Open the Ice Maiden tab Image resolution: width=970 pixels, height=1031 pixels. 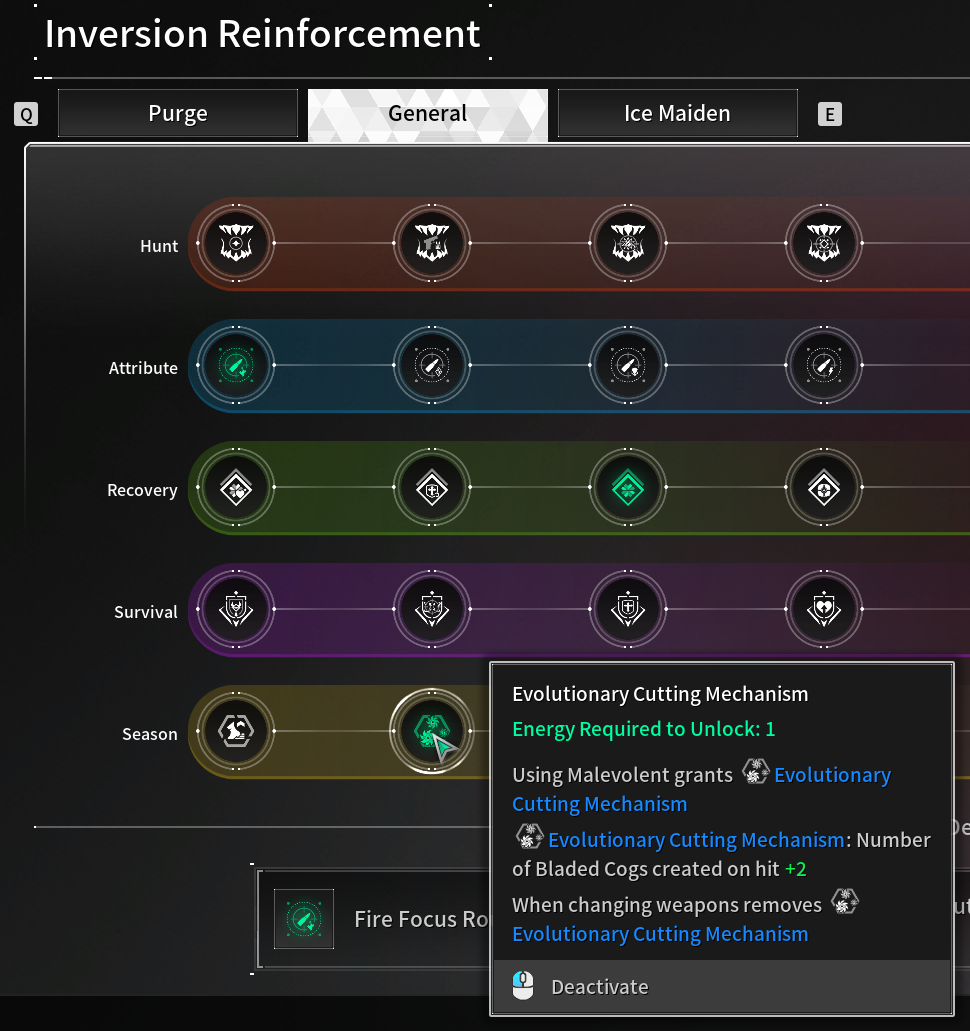677,113
